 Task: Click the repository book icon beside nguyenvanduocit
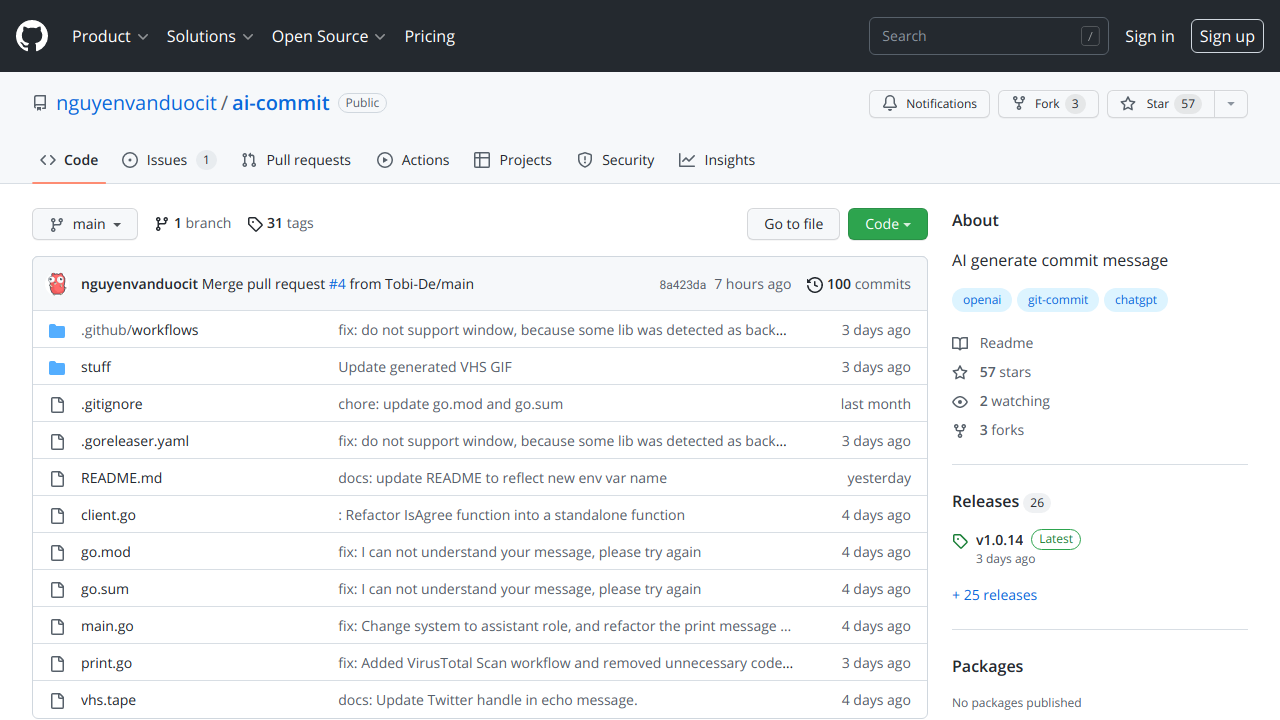(x=40, y=103)
